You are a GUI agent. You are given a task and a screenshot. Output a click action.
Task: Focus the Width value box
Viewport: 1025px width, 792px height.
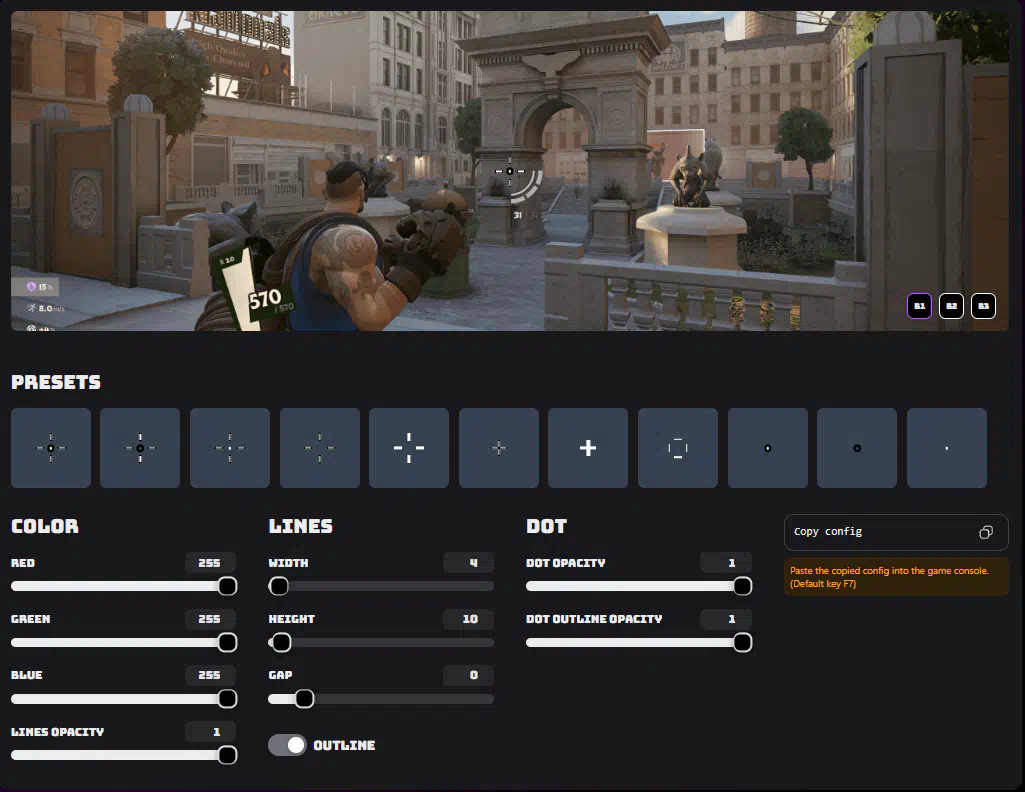tap(468, 563)
